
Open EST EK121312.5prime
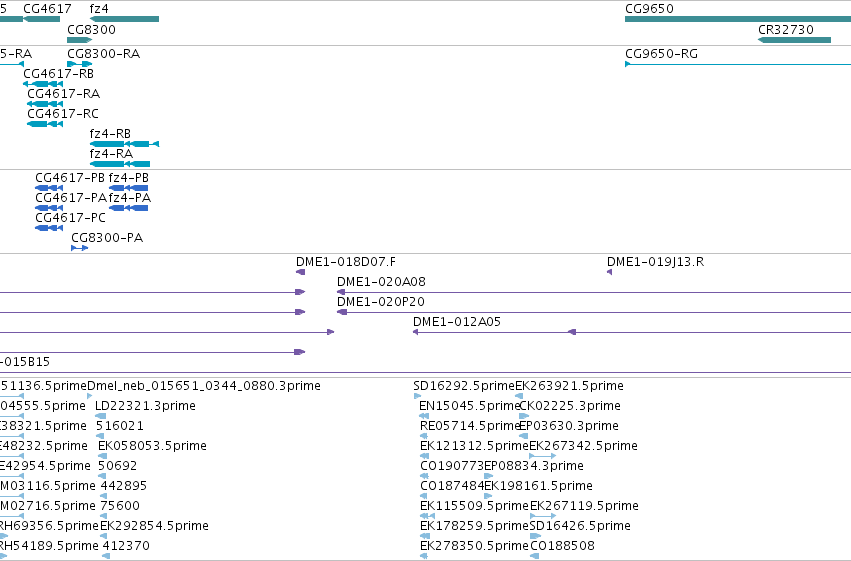click(474, 446)
